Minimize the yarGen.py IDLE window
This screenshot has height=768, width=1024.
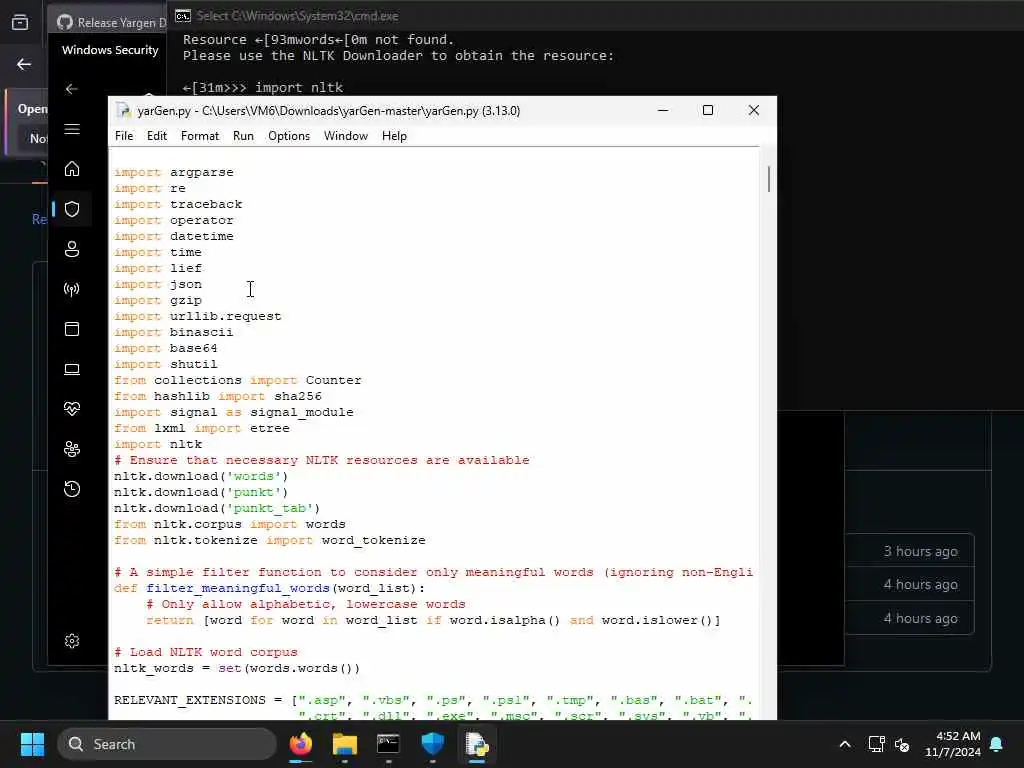pos(663,110)
